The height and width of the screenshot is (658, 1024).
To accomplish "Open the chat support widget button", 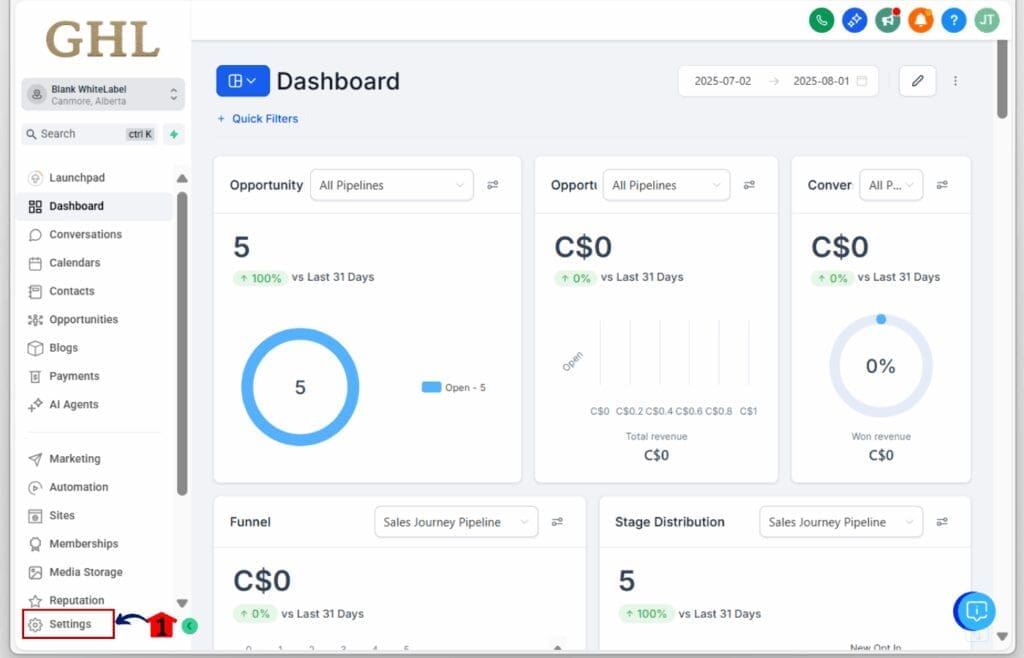I will click(x=975, y=611).
